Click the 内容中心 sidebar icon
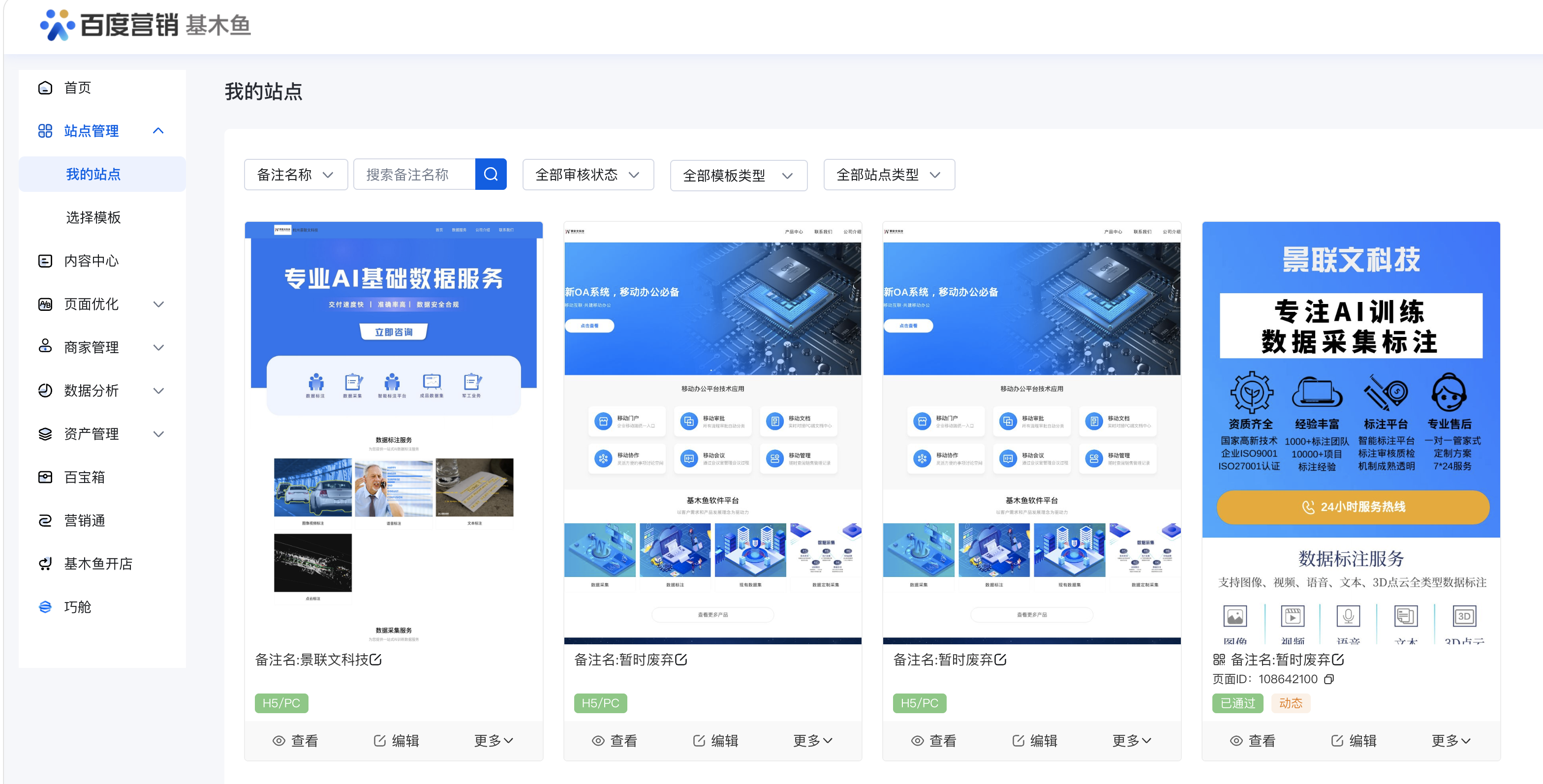 [x=45, y=261]
